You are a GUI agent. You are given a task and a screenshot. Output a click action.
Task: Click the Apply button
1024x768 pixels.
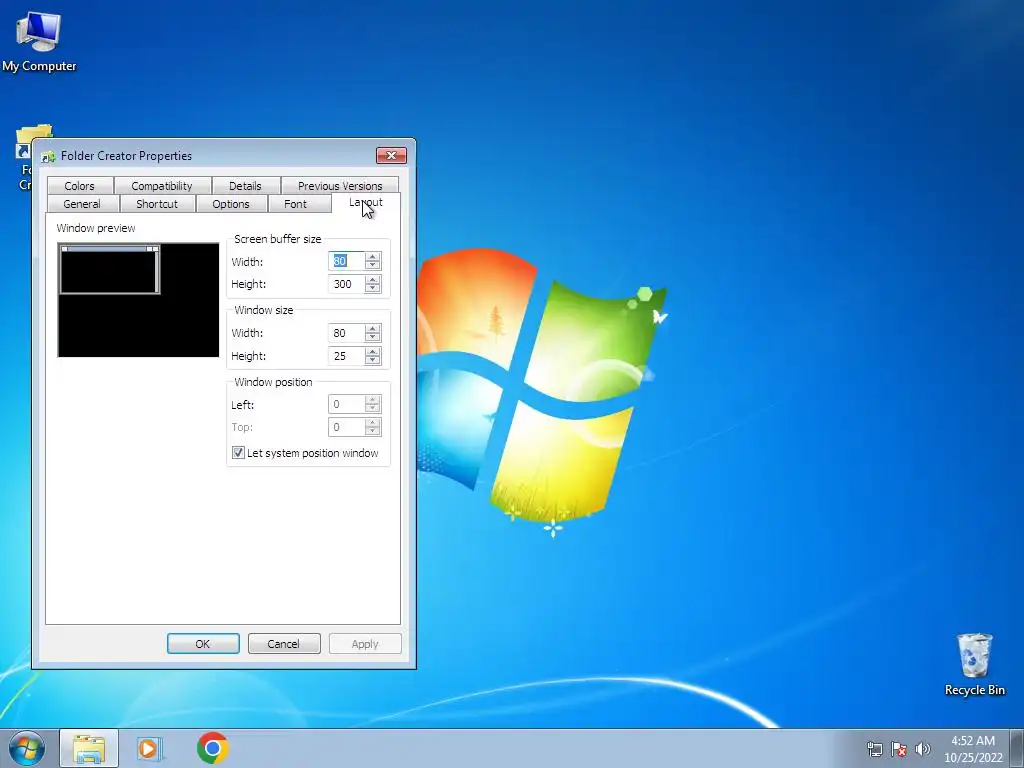tap(365, 644)
